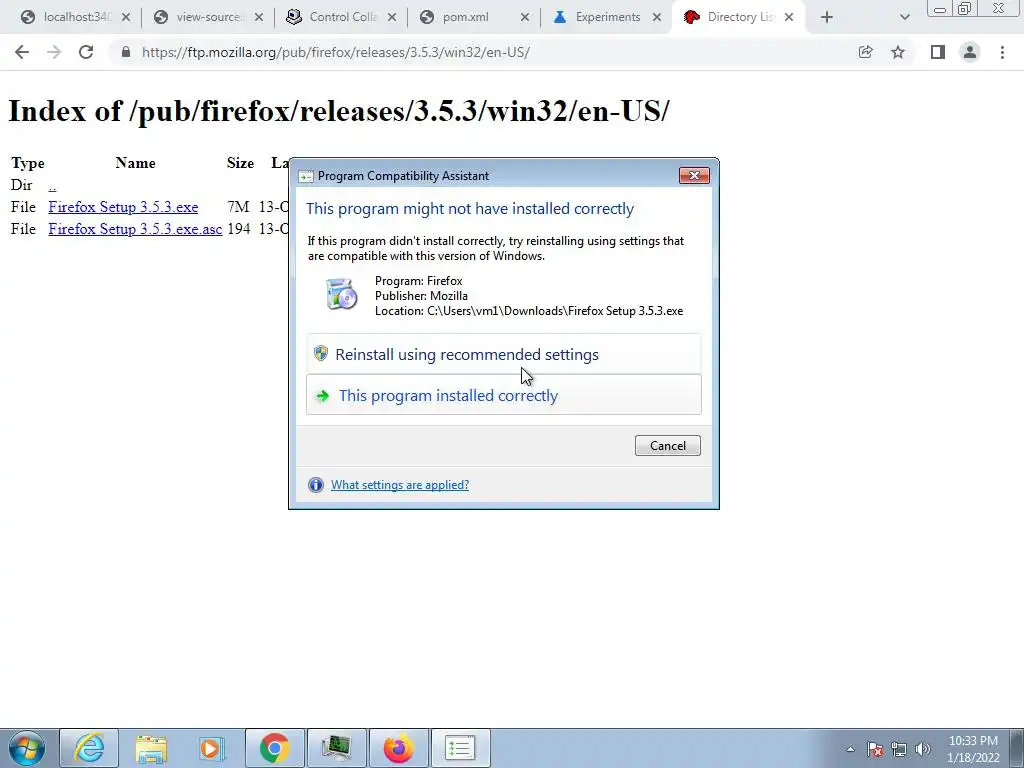
Task: Close the Control Colla tab
Action: [x=392, y=18]
